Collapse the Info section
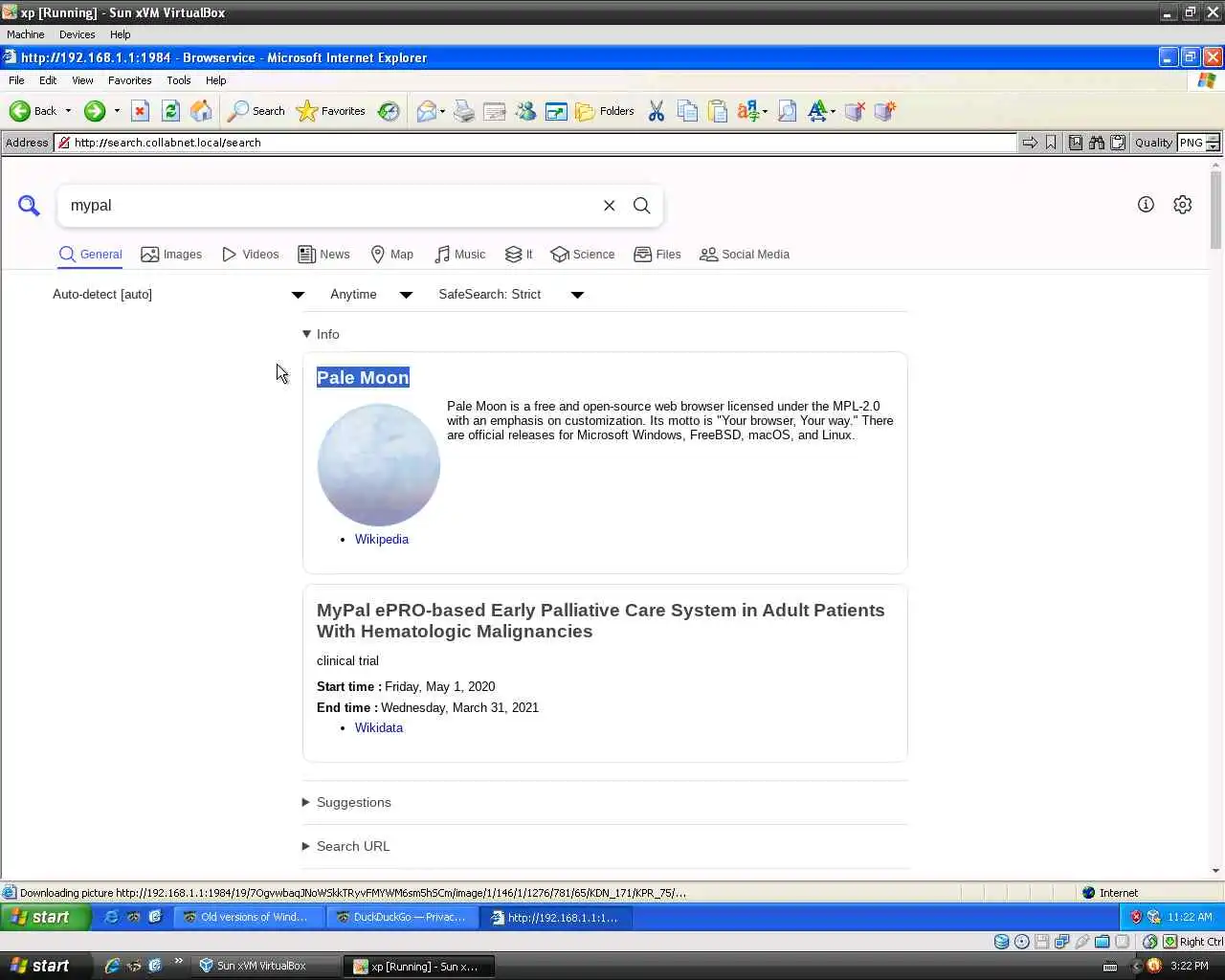This screenshot has width=1225, height=980. click(321, 334)
